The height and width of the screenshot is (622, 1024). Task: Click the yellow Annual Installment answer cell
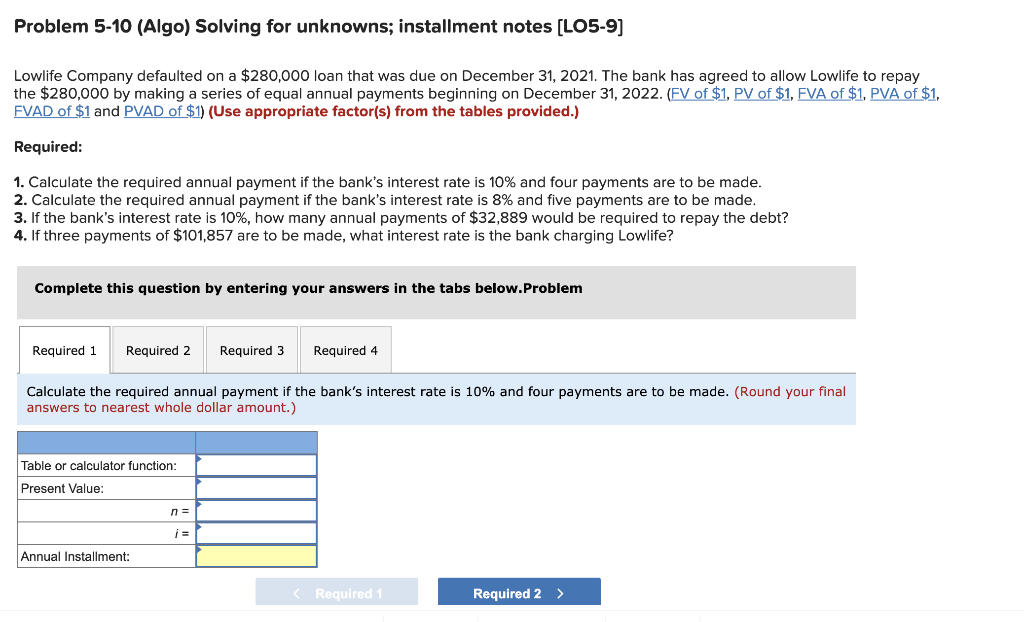coord(257,556)
